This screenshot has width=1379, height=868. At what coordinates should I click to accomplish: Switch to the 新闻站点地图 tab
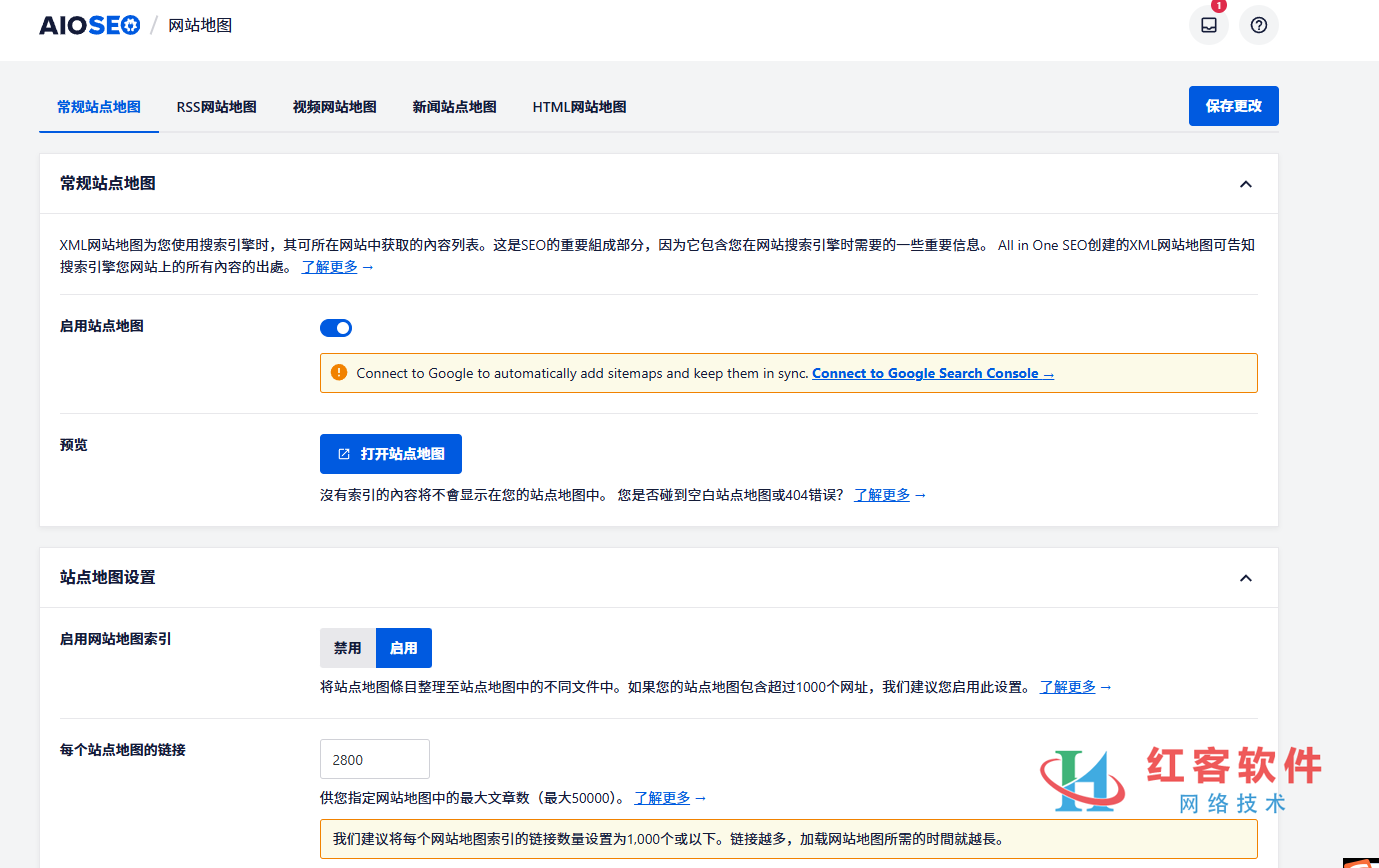[454, 107]
